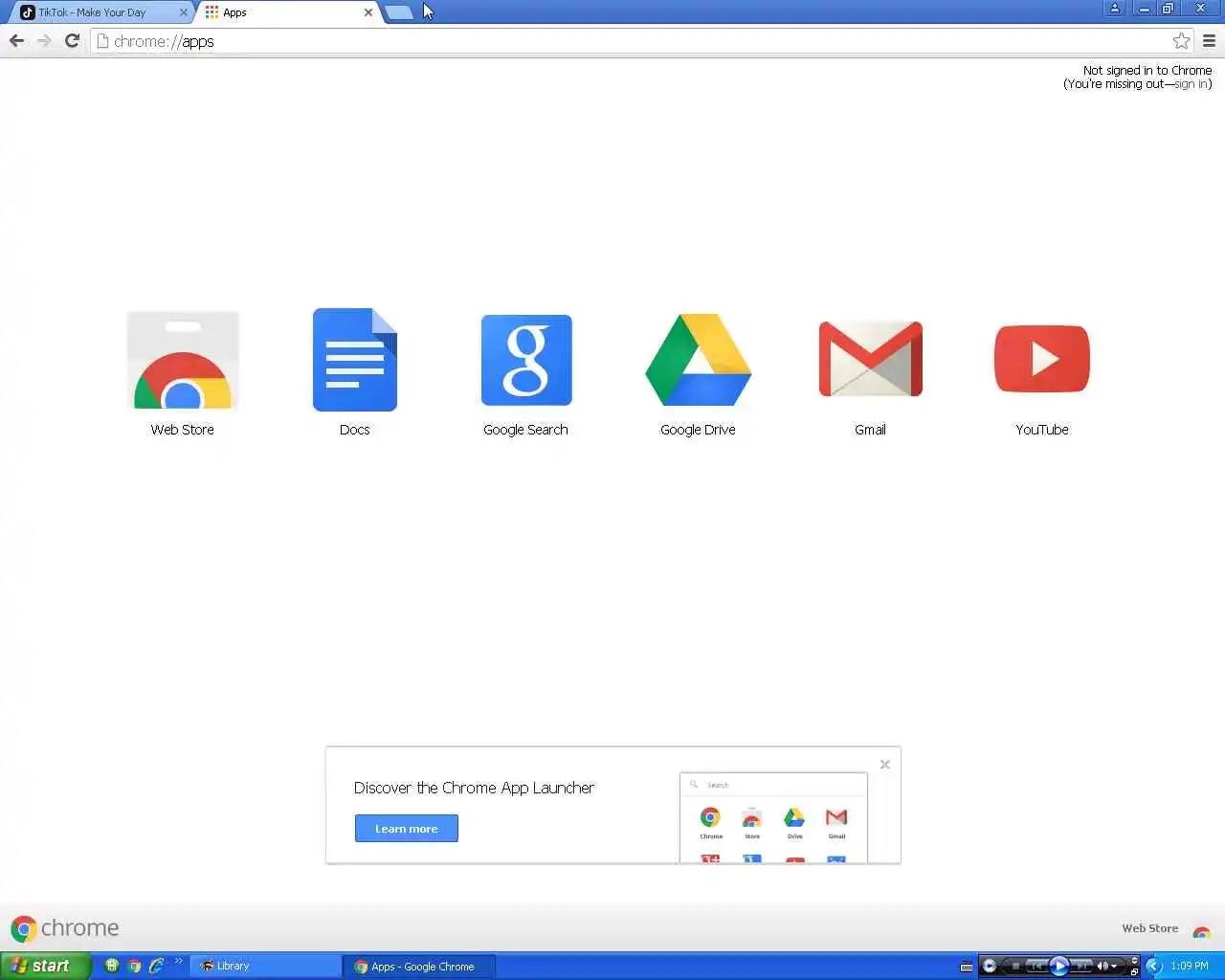Screen dimensions: 1225x980
Task: Click the sign in link
Action: (1191, 84)
